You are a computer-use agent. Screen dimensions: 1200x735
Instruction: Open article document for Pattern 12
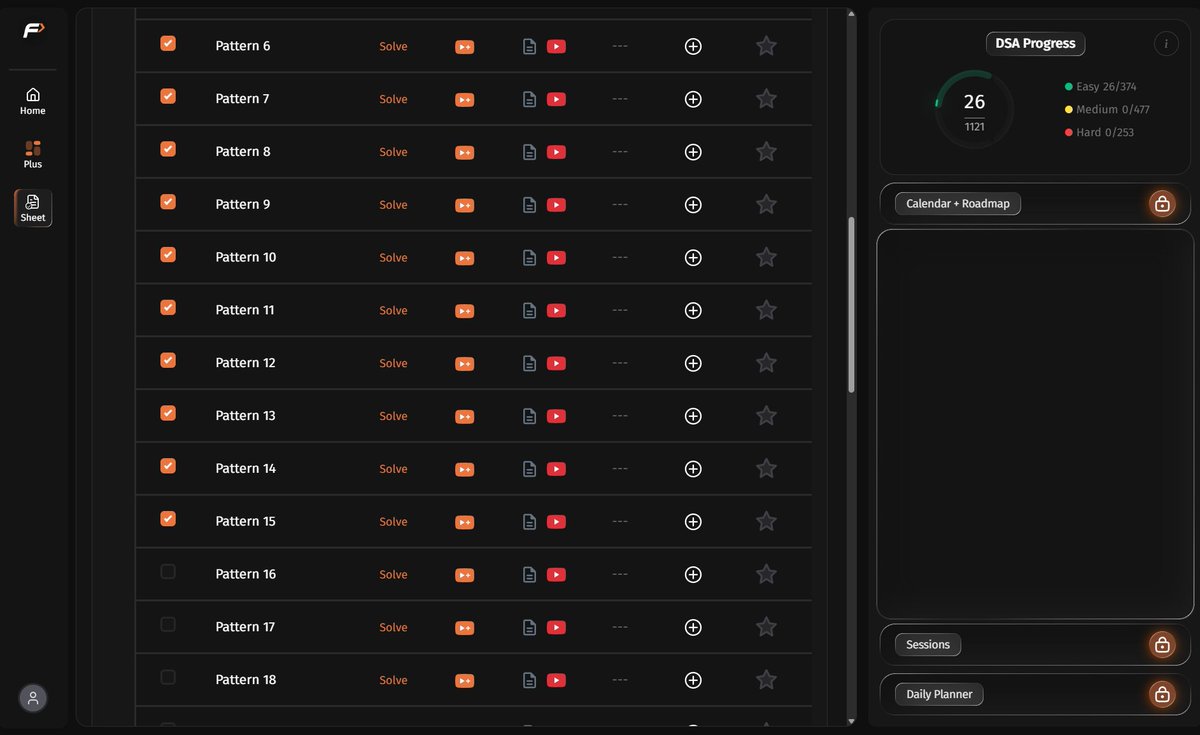click(530, 363)
